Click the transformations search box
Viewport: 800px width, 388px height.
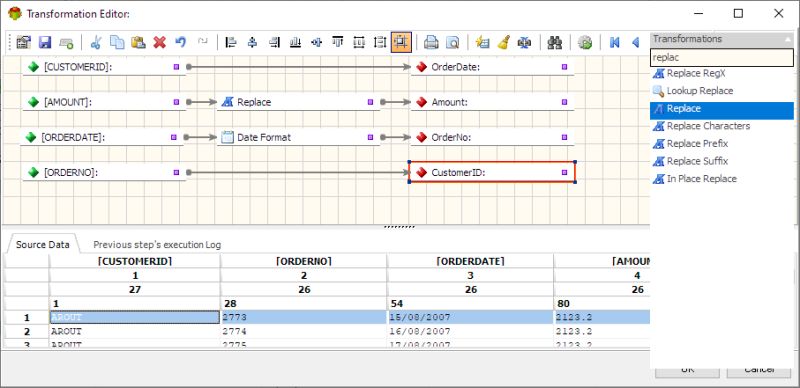[721, 57]
